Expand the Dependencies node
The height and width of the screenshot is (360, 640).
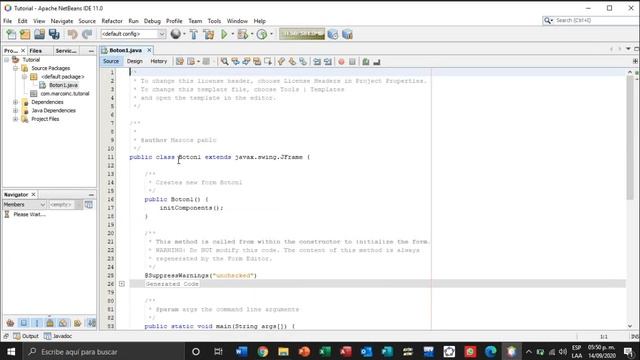[16, 102]
